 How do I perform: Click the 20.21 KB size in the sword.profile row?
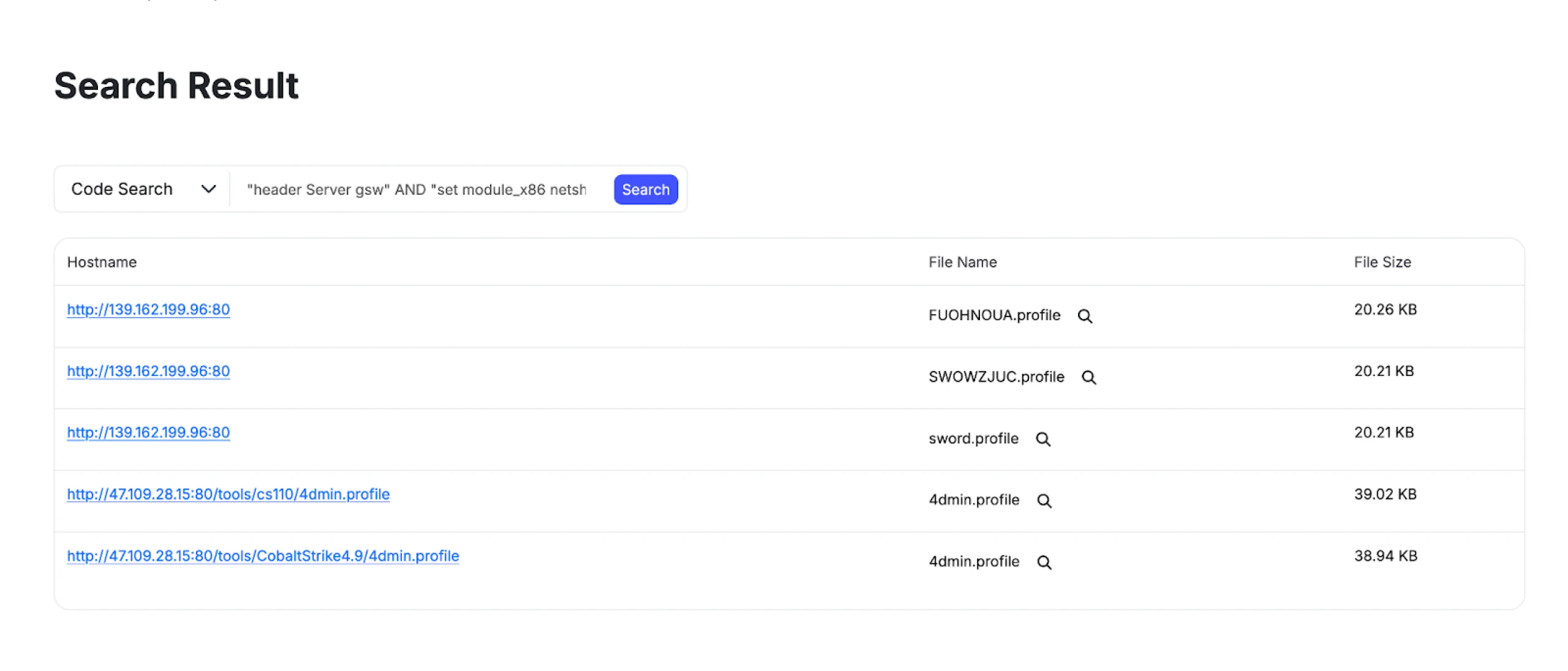click(1384, 433)
